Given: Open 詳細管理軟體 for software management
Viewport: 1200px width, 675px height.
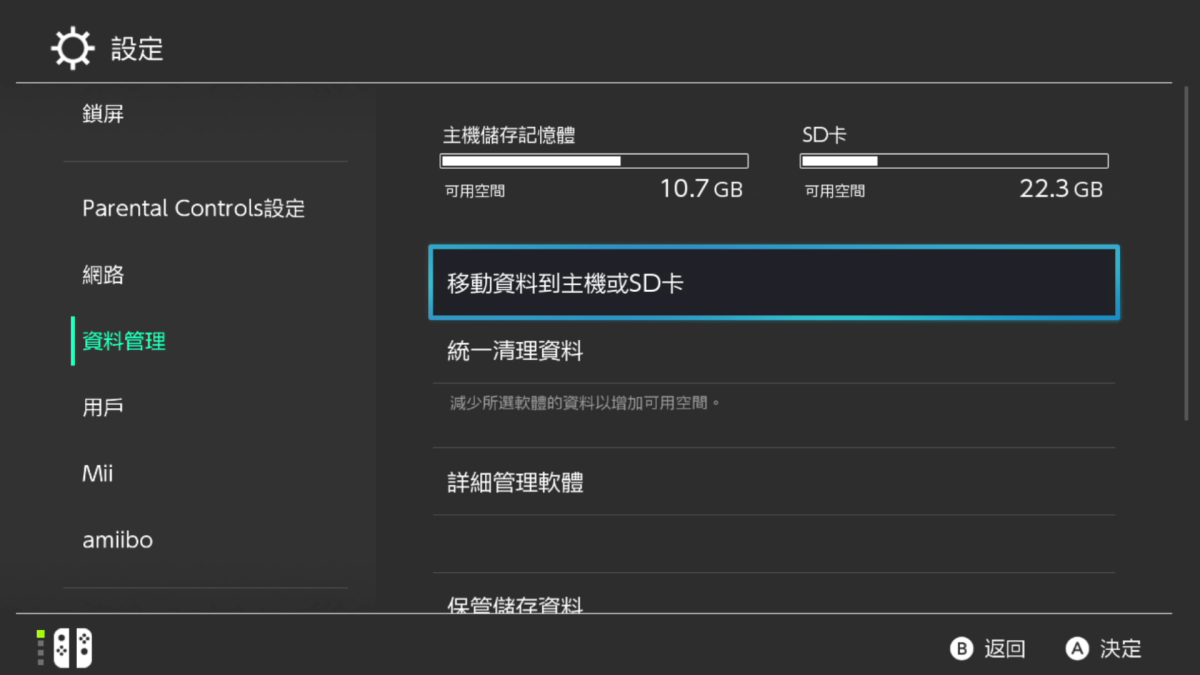Looking at the screenshot, I should [516, 482].
